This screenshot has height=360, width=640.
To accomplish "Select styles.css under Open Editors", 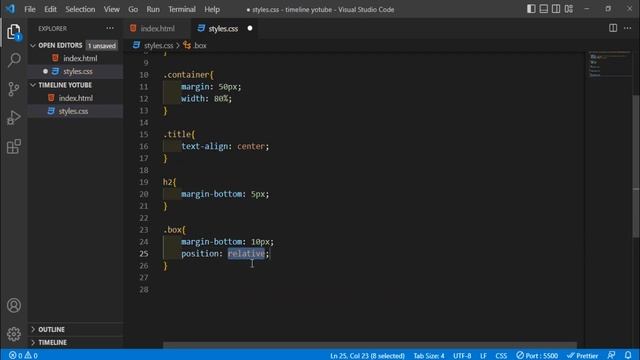I will click(75, 71).
